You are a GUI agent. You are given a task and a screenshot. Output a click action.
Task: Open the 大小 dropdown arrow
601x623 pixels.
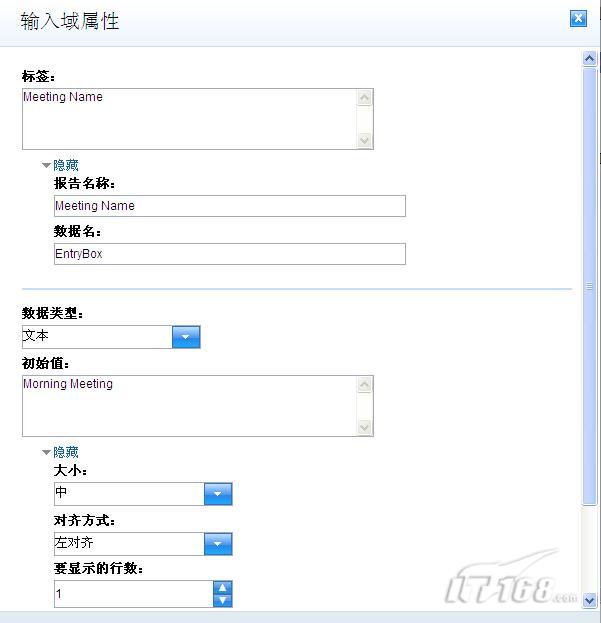point(218,494)
